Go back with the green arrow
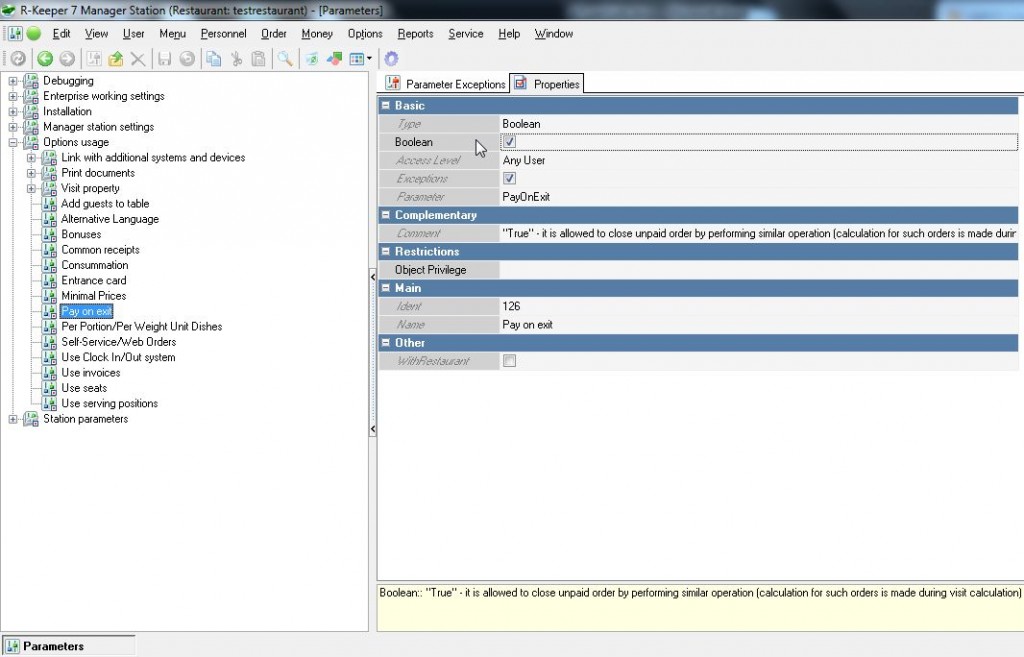This screenshot has width=1024, height=657. (x=44, y=59)
